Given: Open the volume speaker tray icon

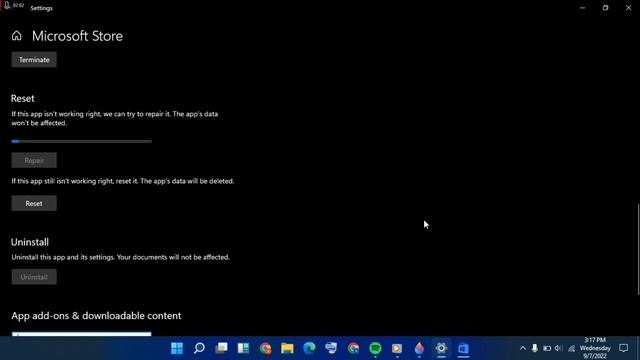Looking at the screenshot, I should point(558,348).
